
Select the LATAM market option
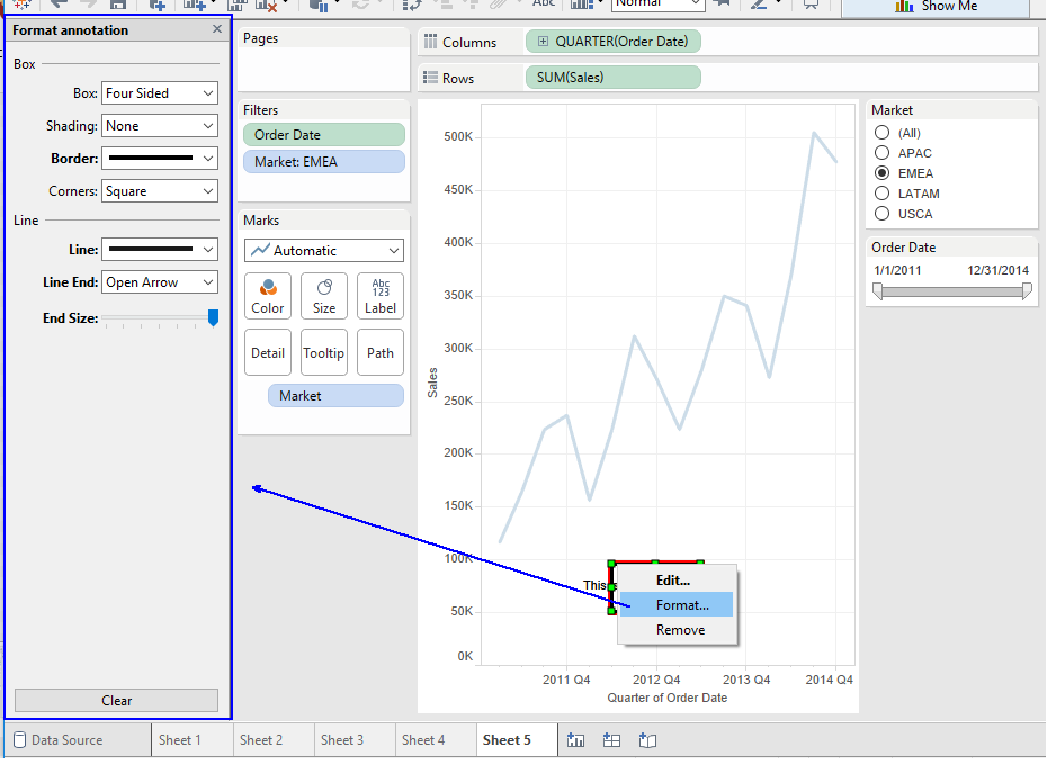tap(882, 193)
